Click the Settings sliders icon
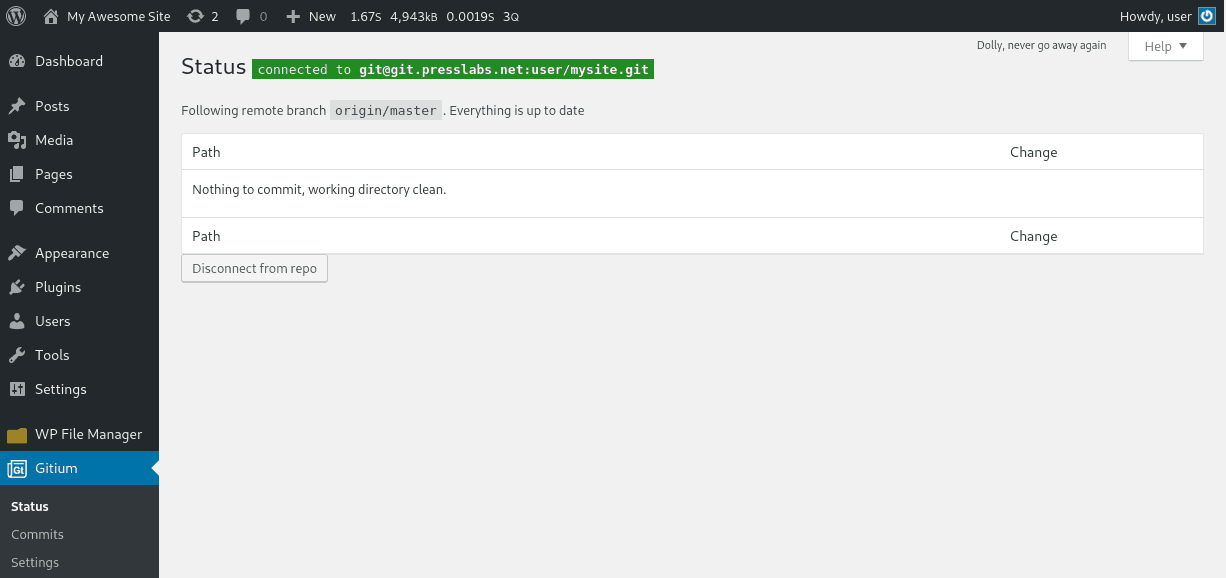Viewport: 1226px width, 578px height. pos(17,389)
